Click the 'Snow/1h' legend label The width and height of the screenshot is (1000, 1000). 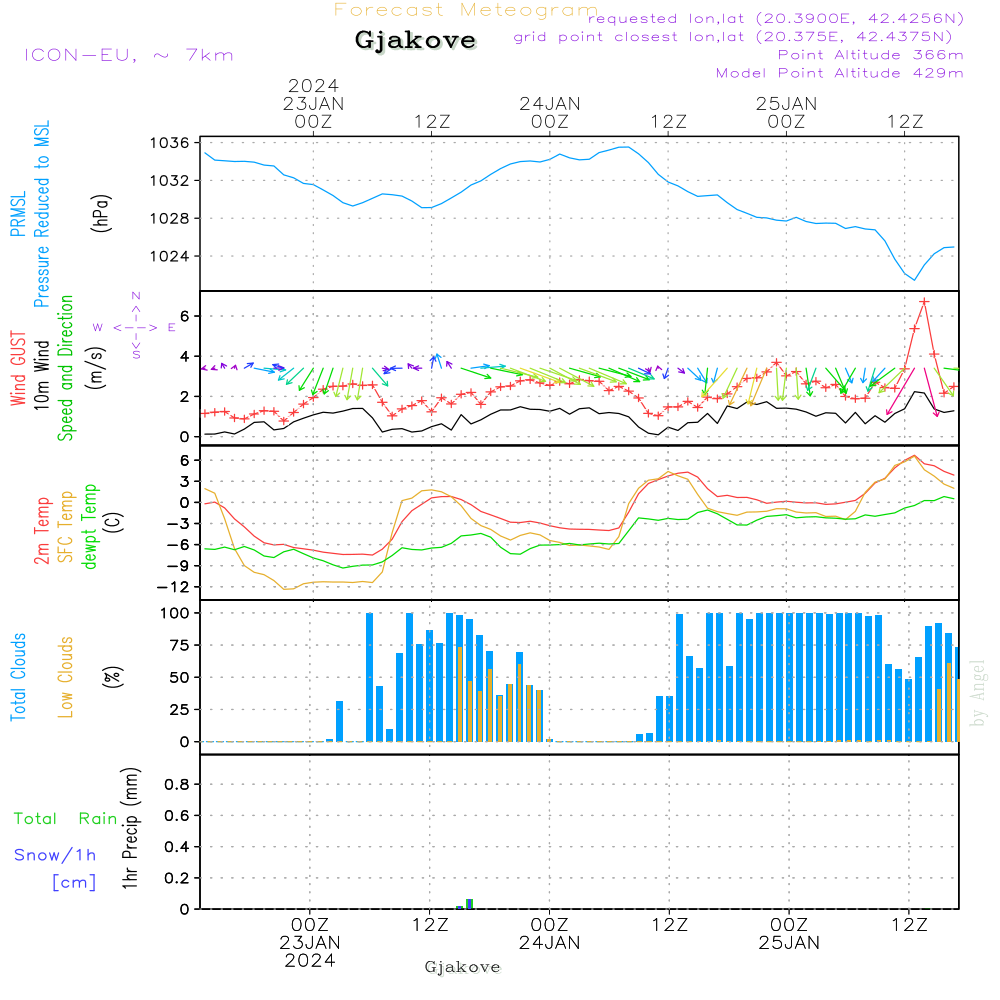[56, 855]
